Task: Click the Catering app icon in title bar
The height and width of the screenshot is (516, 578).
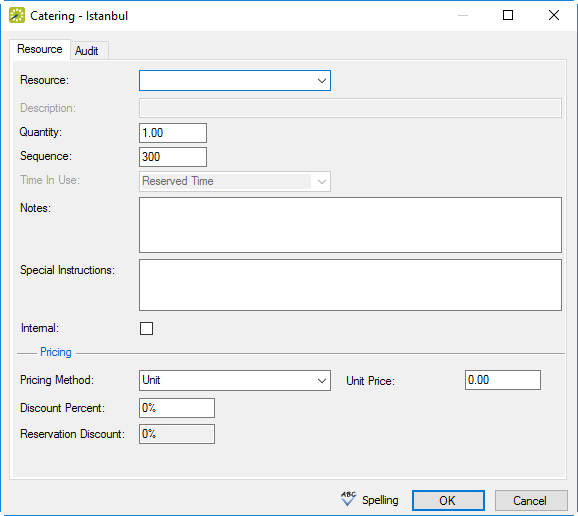Action: 17,15
